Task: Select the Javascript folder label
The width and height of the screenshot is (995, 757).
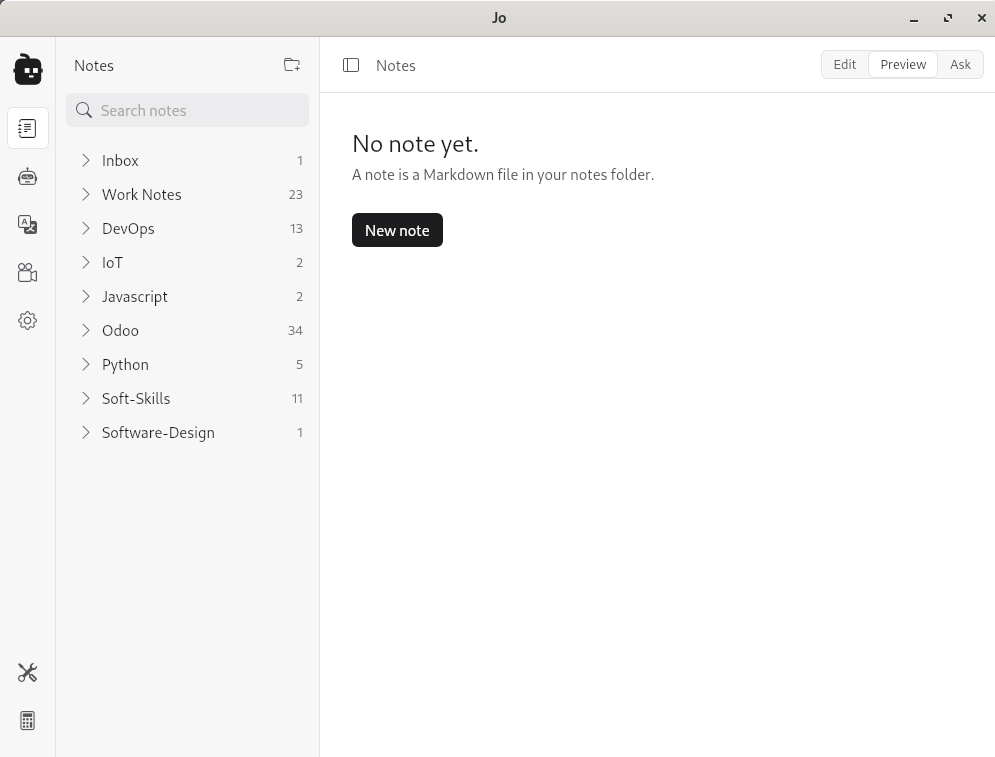Action: [x=135, y=296]
